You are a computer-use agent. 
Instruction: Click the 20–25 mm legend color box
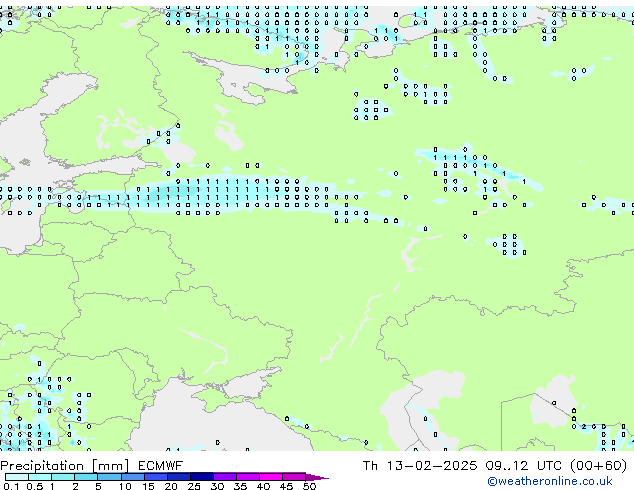(x=178, y=477)
